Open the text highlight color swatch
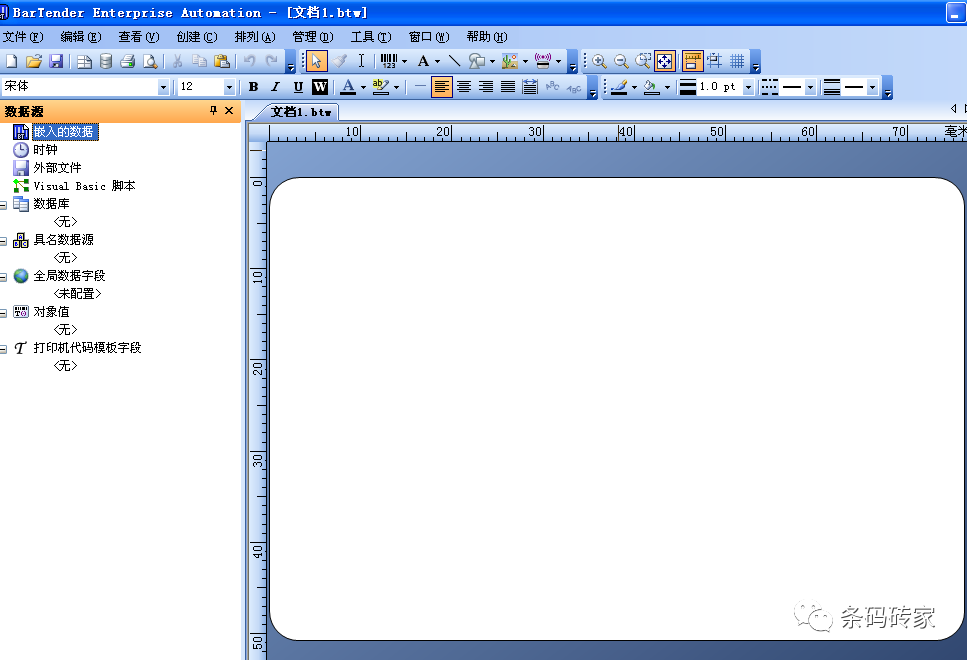This screenshot has height=660, width=967. pyautogui.click(x=381, y=87)
